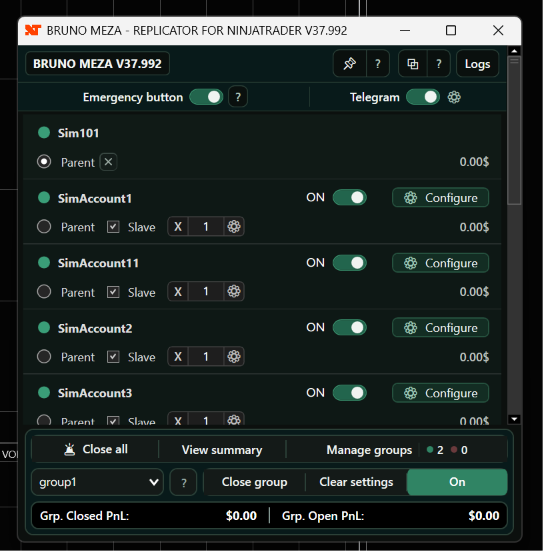This screenshot has width=543, height=551.
Task: Select SimAccount1 Parent radio button
Action: 44,227
